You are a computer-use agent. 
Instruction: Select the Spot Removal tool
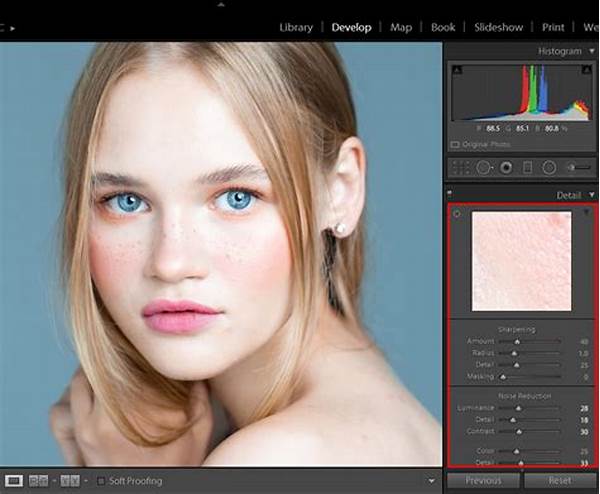pos(482,168)
